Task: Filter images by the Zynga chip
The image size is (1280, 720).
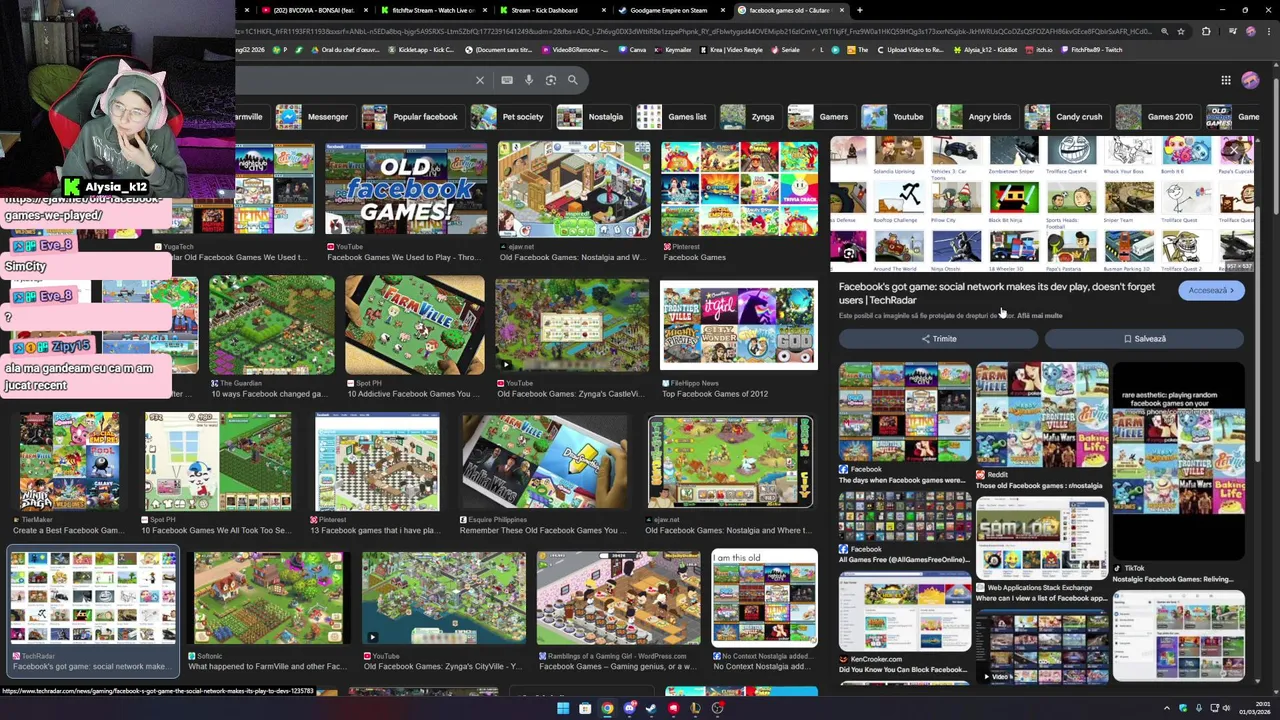Action: point(750,117)
